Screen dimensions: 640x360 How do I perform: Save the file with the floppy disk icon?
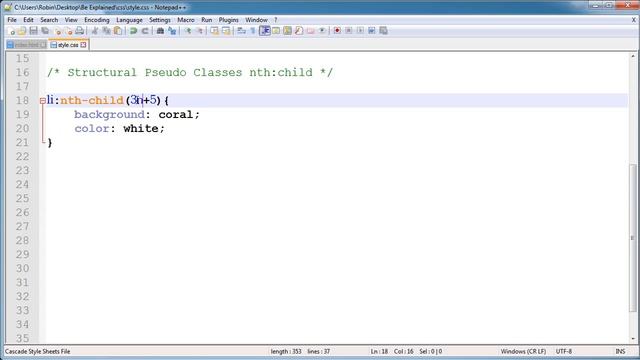click(33, 31)
